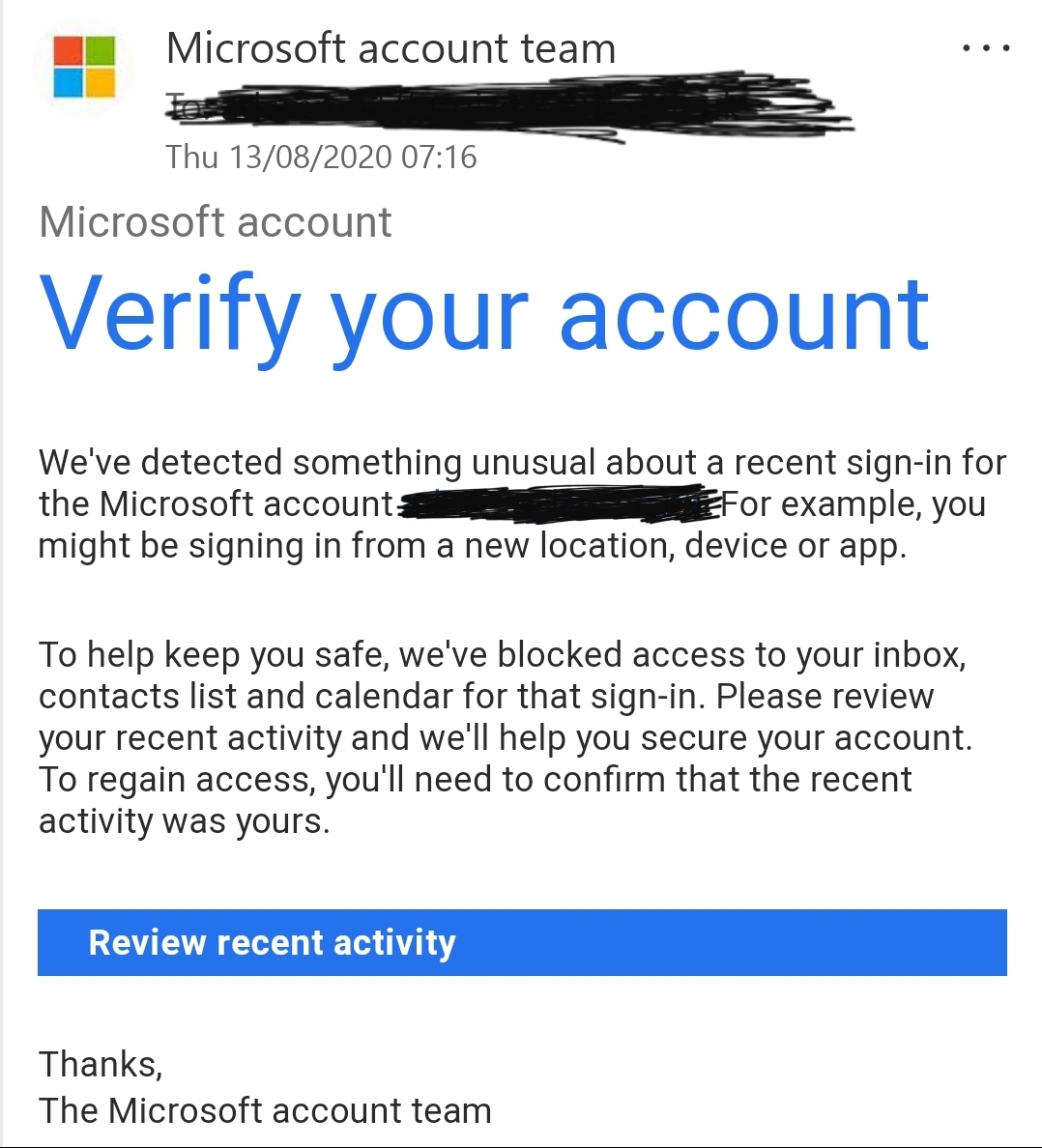Click the Microsoft logo sender avatar
The width and height of the screenshot is (1042, 1148).
pyautogui.click(x=84, y=68)
